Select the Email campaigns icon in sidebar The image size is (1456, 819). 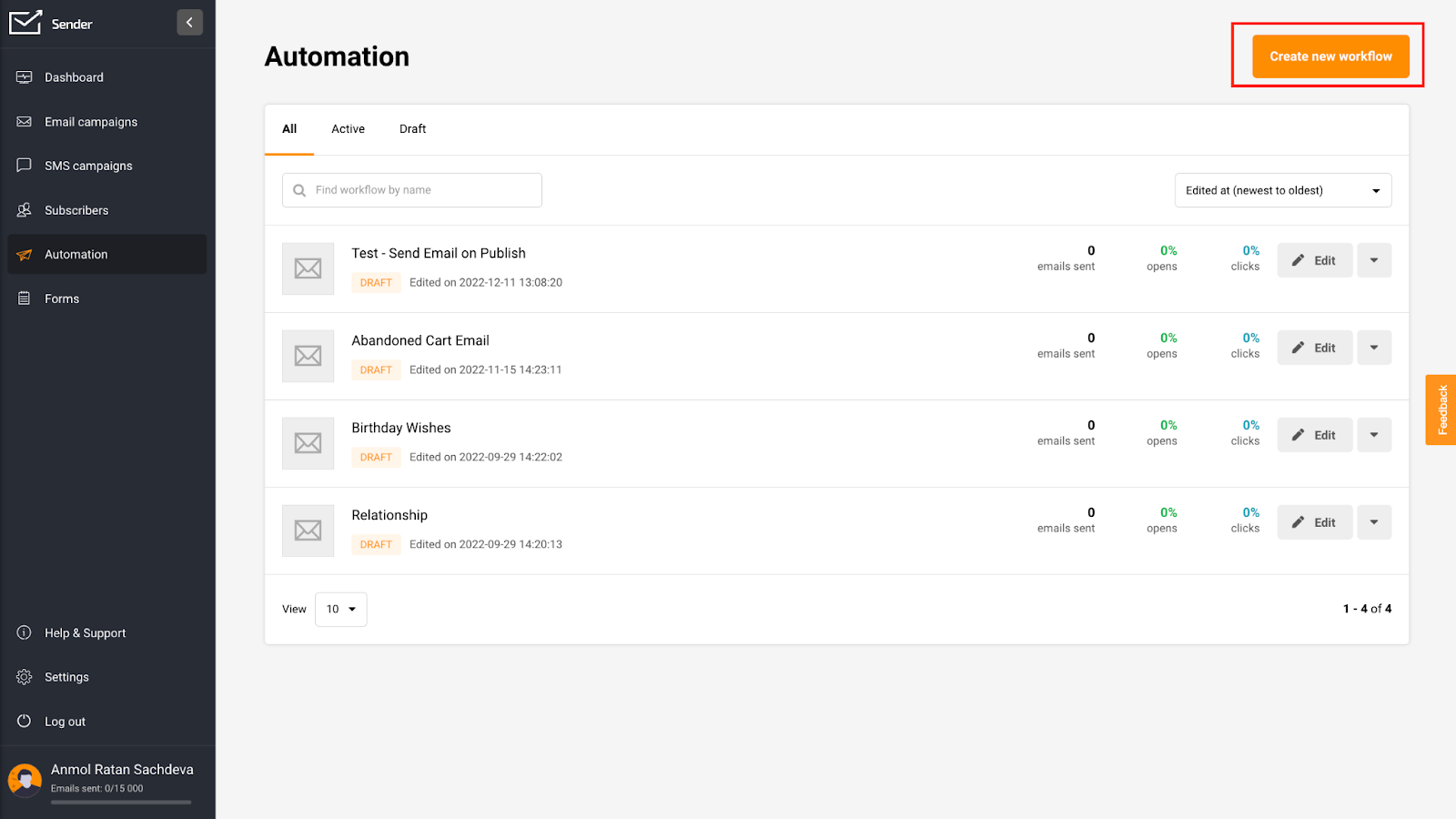(x=24, y=121)
